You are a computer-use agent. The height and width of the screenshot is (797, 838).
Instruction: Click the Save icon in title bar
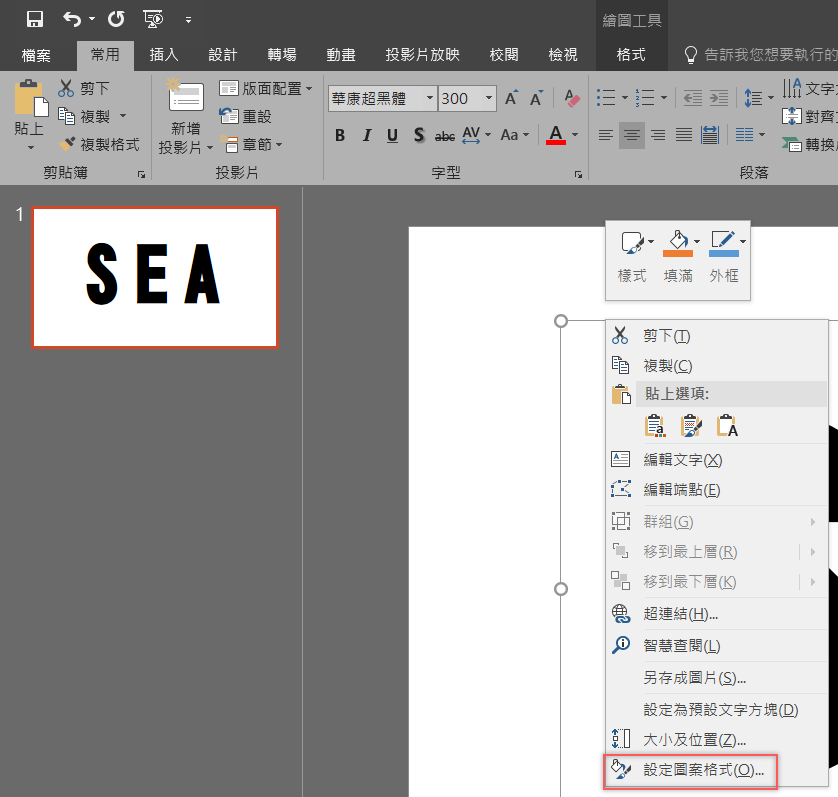point(34,18)
